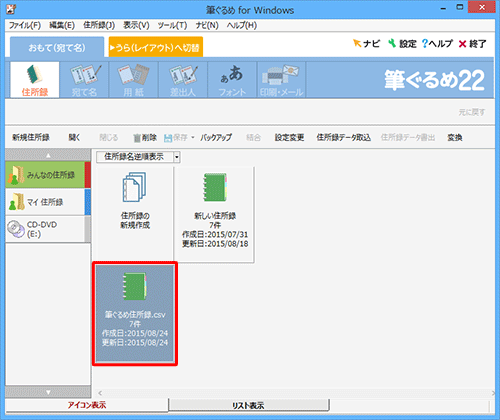500x420 pixels.
Task: Switch to アイコン表示 view tab
Action: tap(87, 405)
